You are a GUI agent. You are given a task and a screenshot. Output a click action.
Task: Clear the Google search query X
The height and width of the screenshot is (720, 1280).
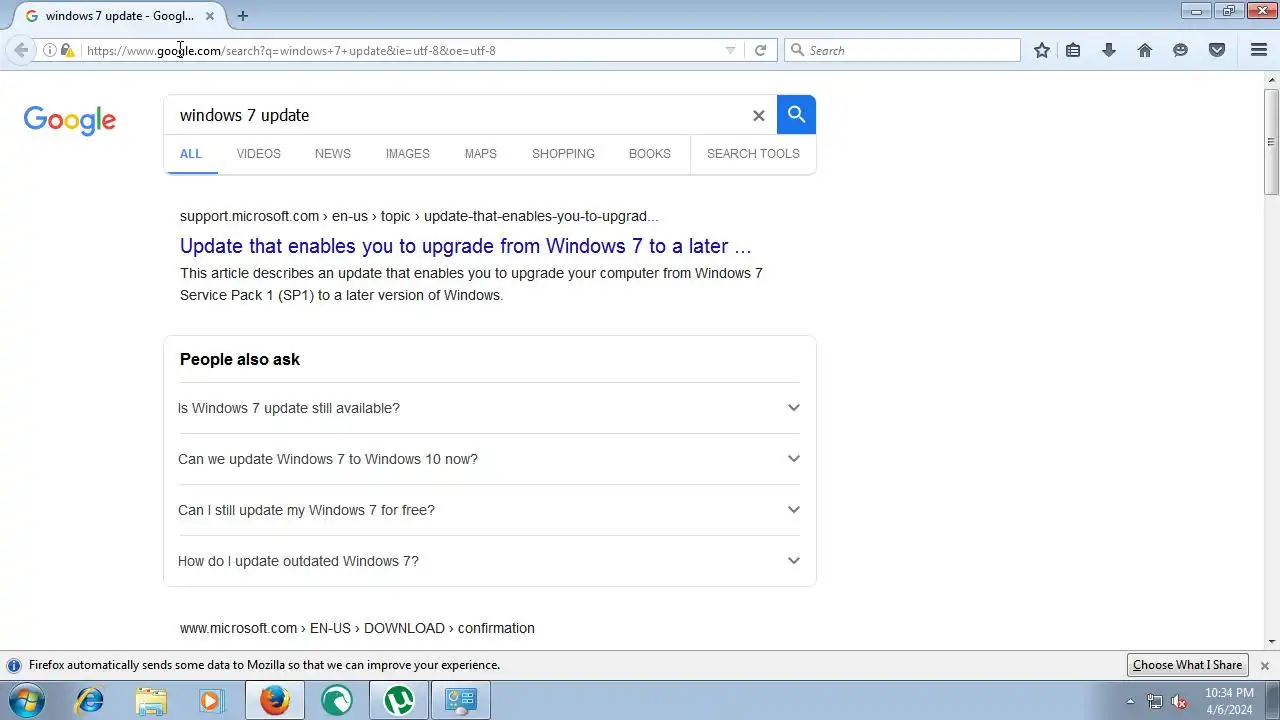coord(759,116)
